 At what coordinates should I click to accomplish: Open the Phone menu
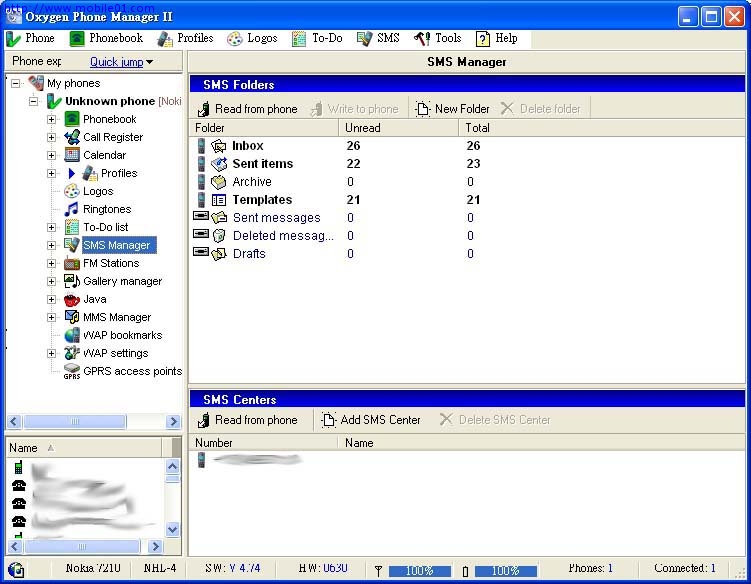click(x=30, y=38)
